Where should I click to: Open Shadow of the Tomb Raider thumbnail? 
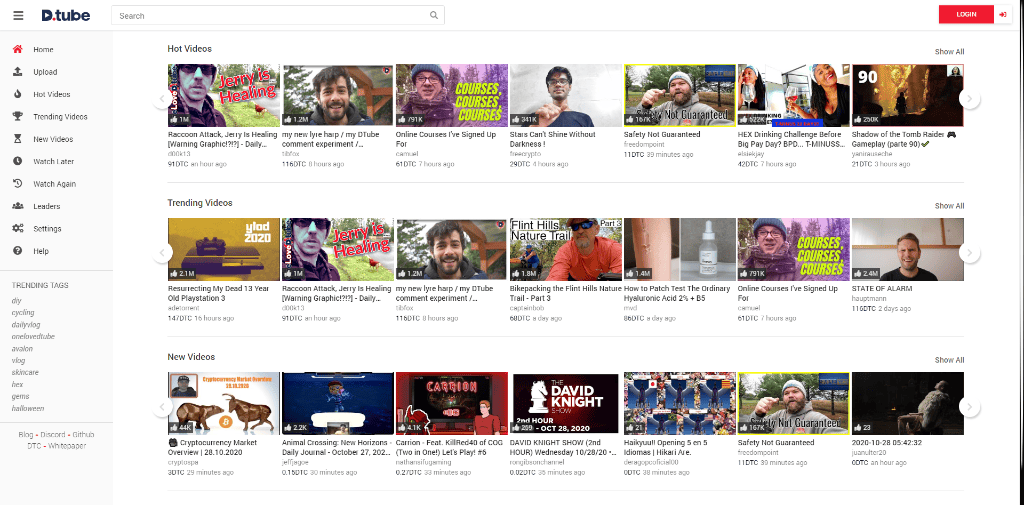pos(908,95)
